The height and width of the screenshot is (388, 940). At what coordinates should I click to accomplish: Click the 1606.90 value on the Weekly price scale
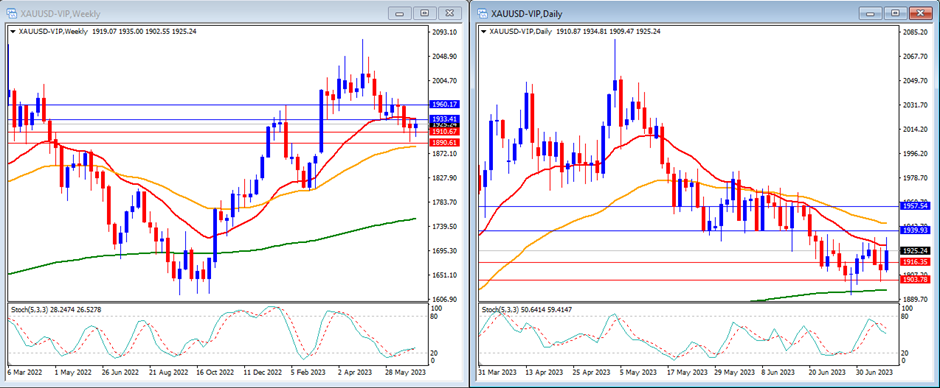pos(445,299)
